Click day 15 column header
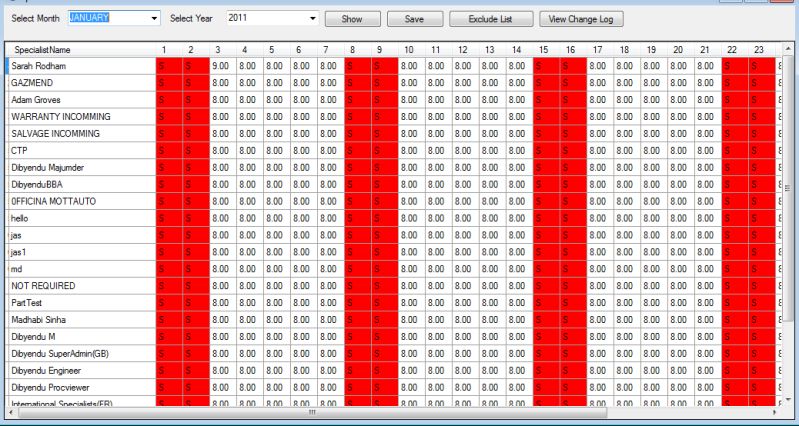The image size is (799, 426). click(x=546, y=50)
